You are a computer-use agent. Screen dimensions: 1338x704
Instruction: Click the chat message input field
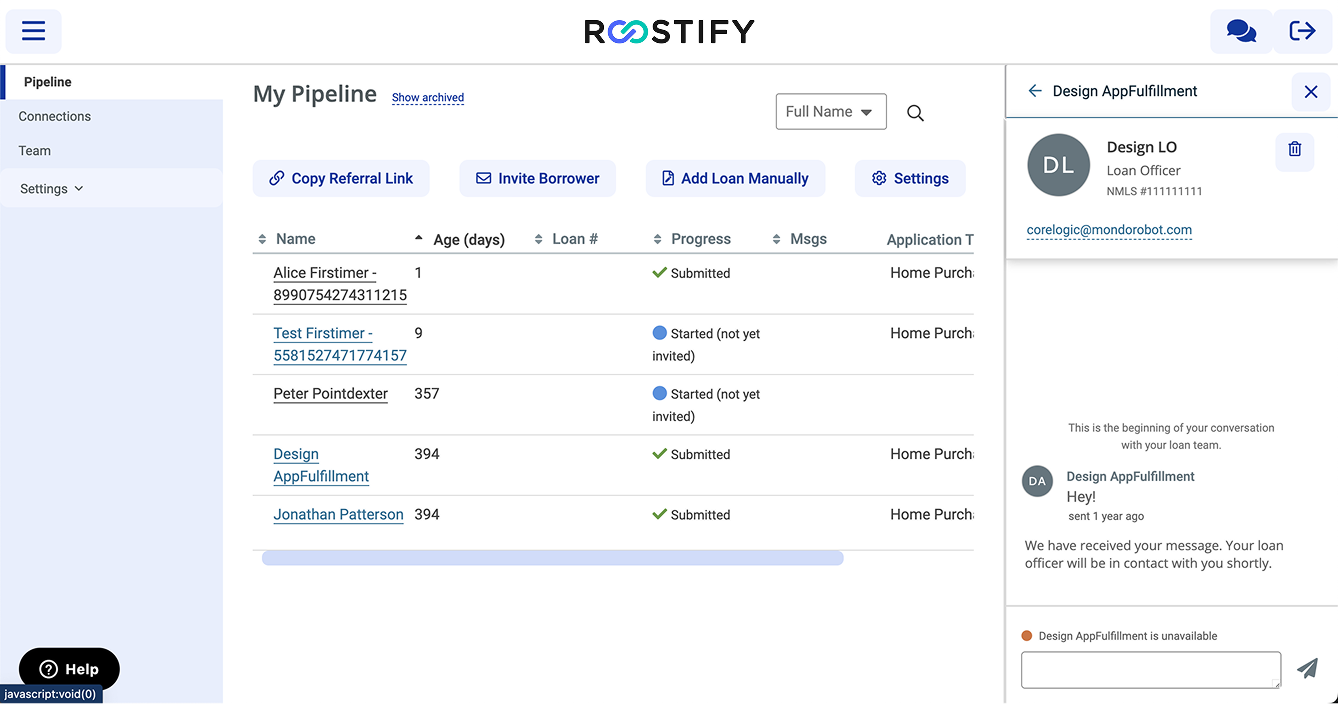pyautogui.click(x=1151, y=670)
